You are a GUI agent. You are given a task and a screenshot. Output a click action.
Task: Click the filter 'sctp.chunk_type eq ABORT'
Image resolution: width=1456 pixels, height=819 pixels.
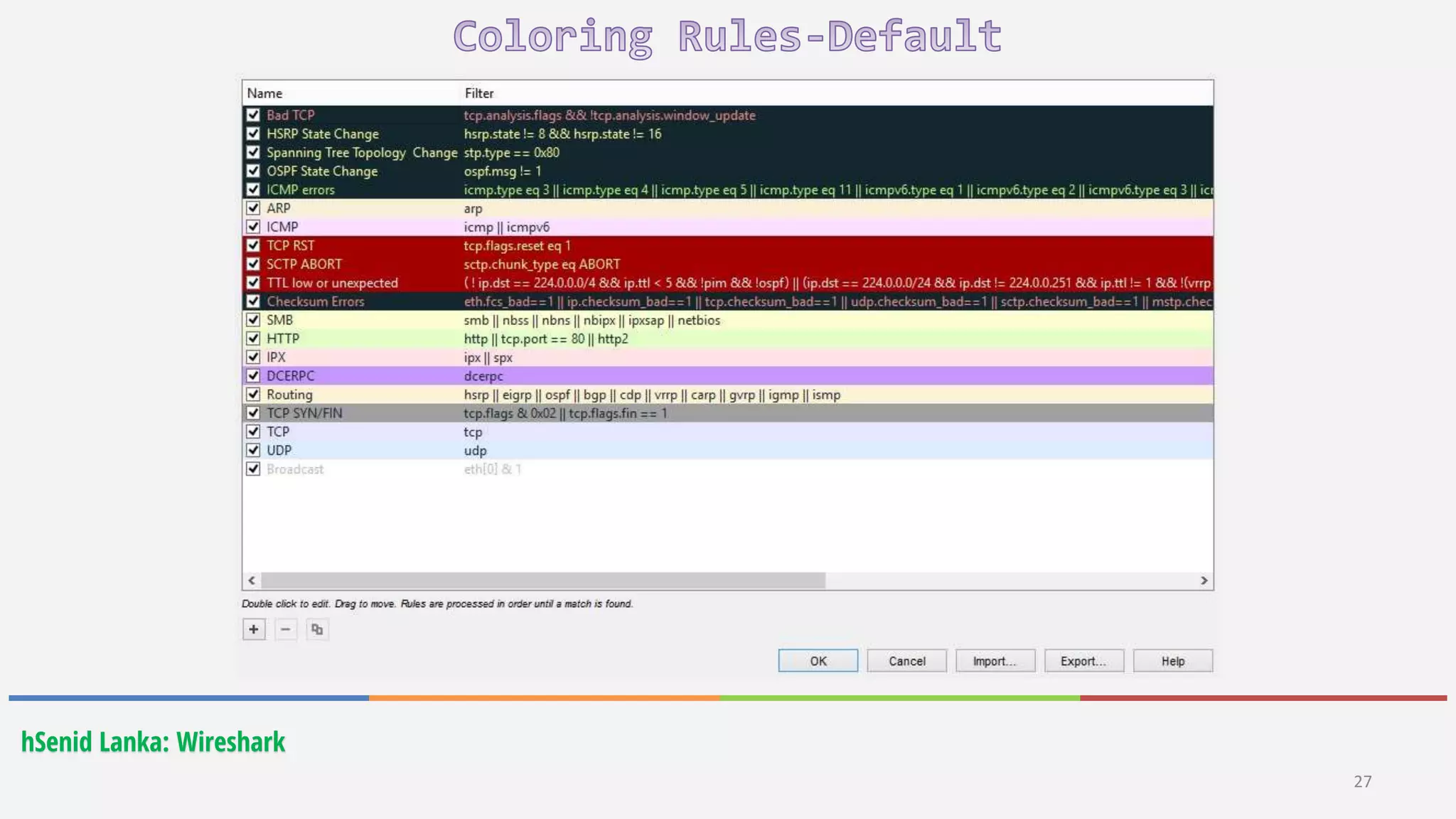[542, 264]
